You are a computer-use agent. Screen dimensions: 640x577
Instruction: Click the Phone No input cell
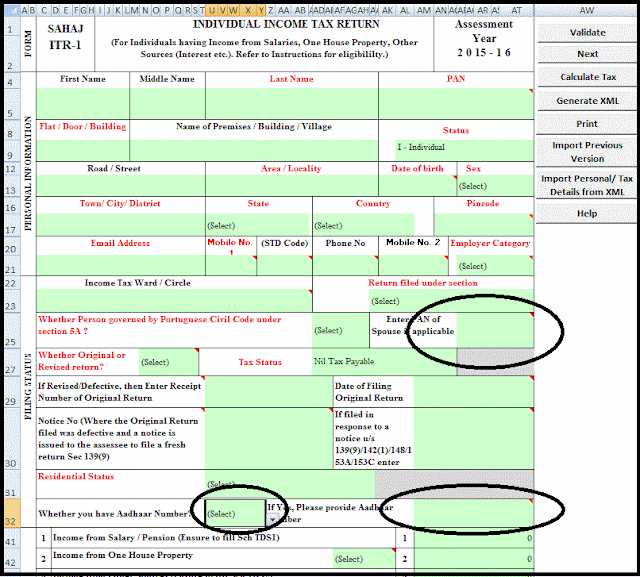[x=345, y=266]
